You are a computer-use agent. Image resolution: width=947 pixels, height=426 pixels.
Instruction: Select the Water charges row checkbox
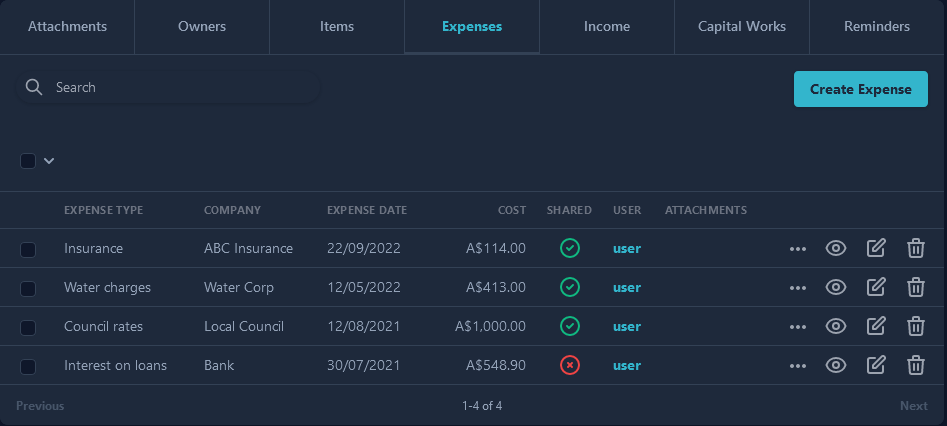(x=28, y=288)
